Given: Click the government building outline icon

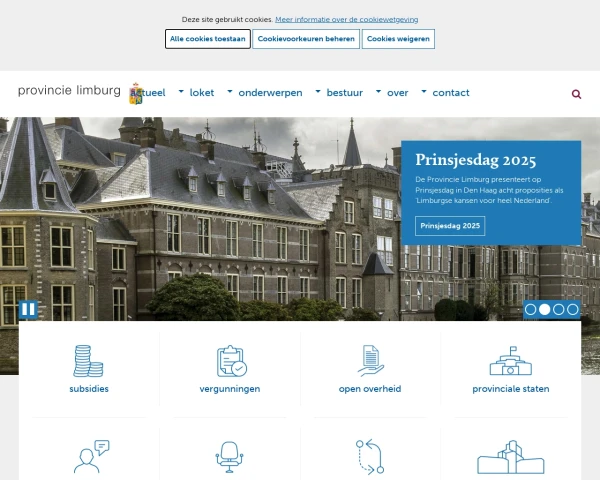Looking at the screenshot, I should (511, 457).
